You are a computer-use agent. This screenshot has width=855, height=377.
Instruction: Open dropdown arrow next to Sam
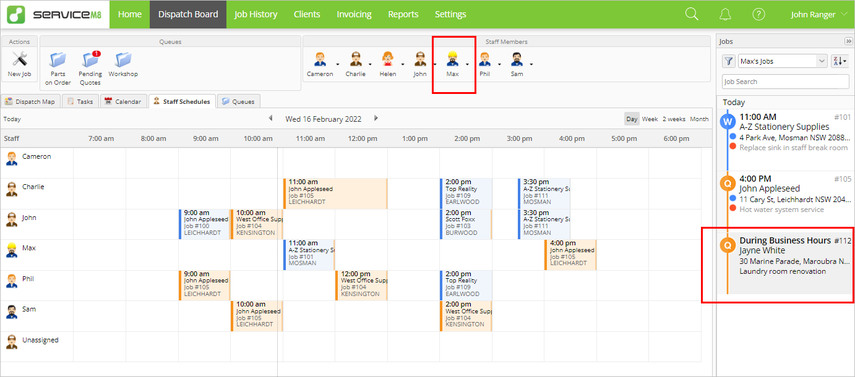pos(532,64)
